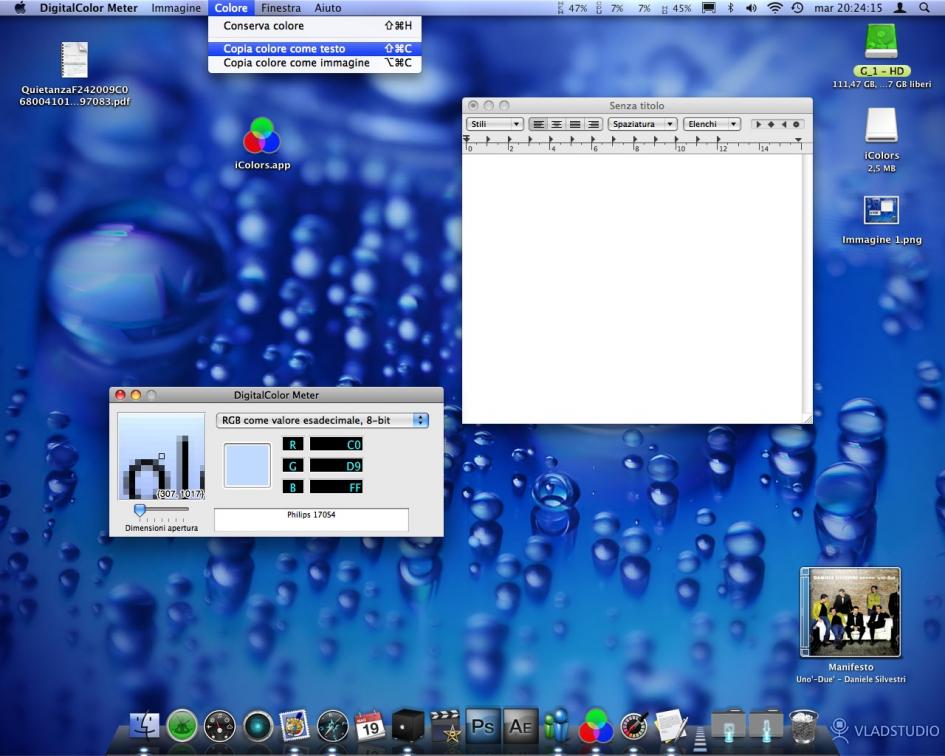The width and height of the screenshot is (945, 756).
Task: Click the B value field FF
Action: coord(336,487)
